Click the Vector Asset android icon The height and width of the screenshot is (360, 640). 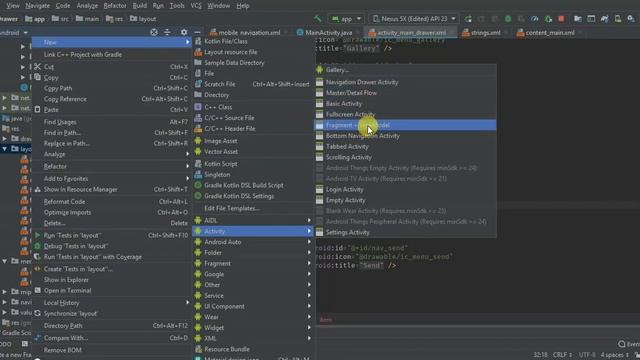(198, 151)
